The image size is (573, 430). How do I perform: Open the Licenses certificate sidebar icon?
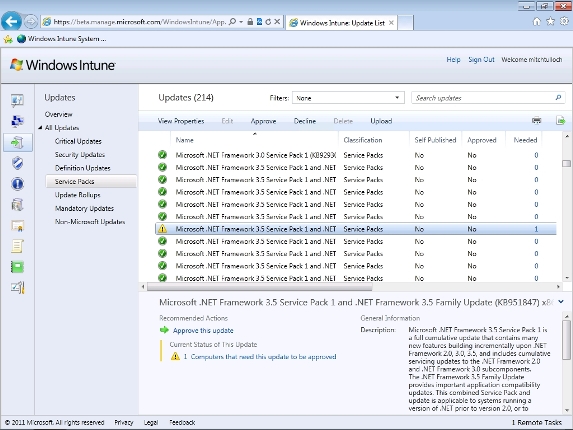coord(17,226)
